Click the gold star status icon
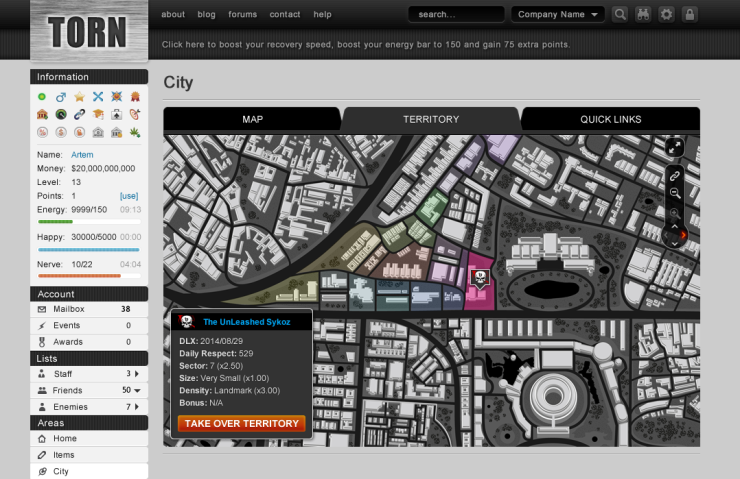The image size is (740, 479). click(x=79, y=97)
